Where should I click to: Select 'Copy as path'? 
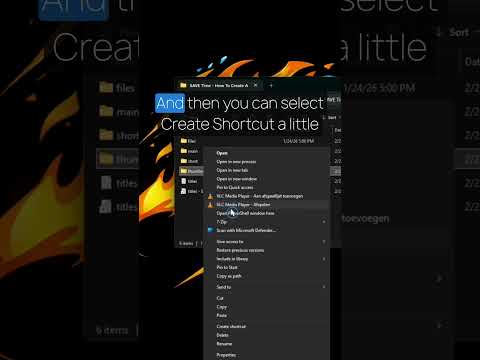pos(267,276)
